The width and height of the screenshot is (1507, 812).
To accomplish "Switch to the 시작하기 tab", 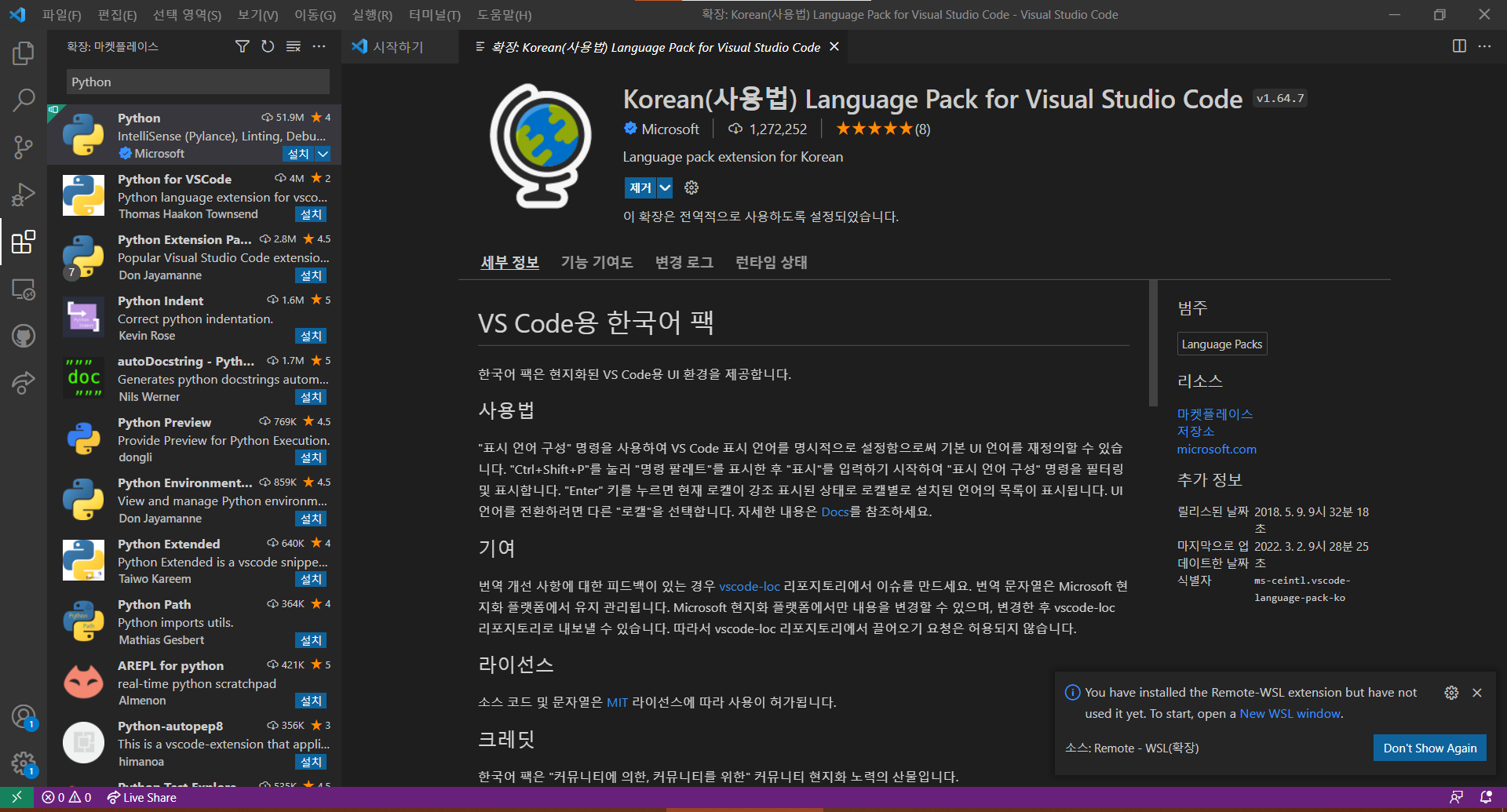I will (x=399, y=47).
